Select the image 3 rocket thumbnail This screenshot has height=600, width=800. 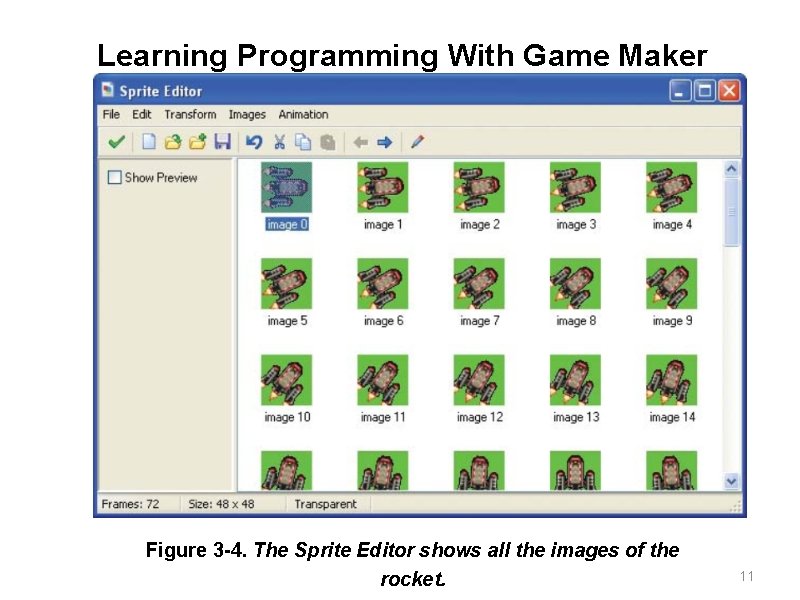pyautogui.click(x=575, y=187)
